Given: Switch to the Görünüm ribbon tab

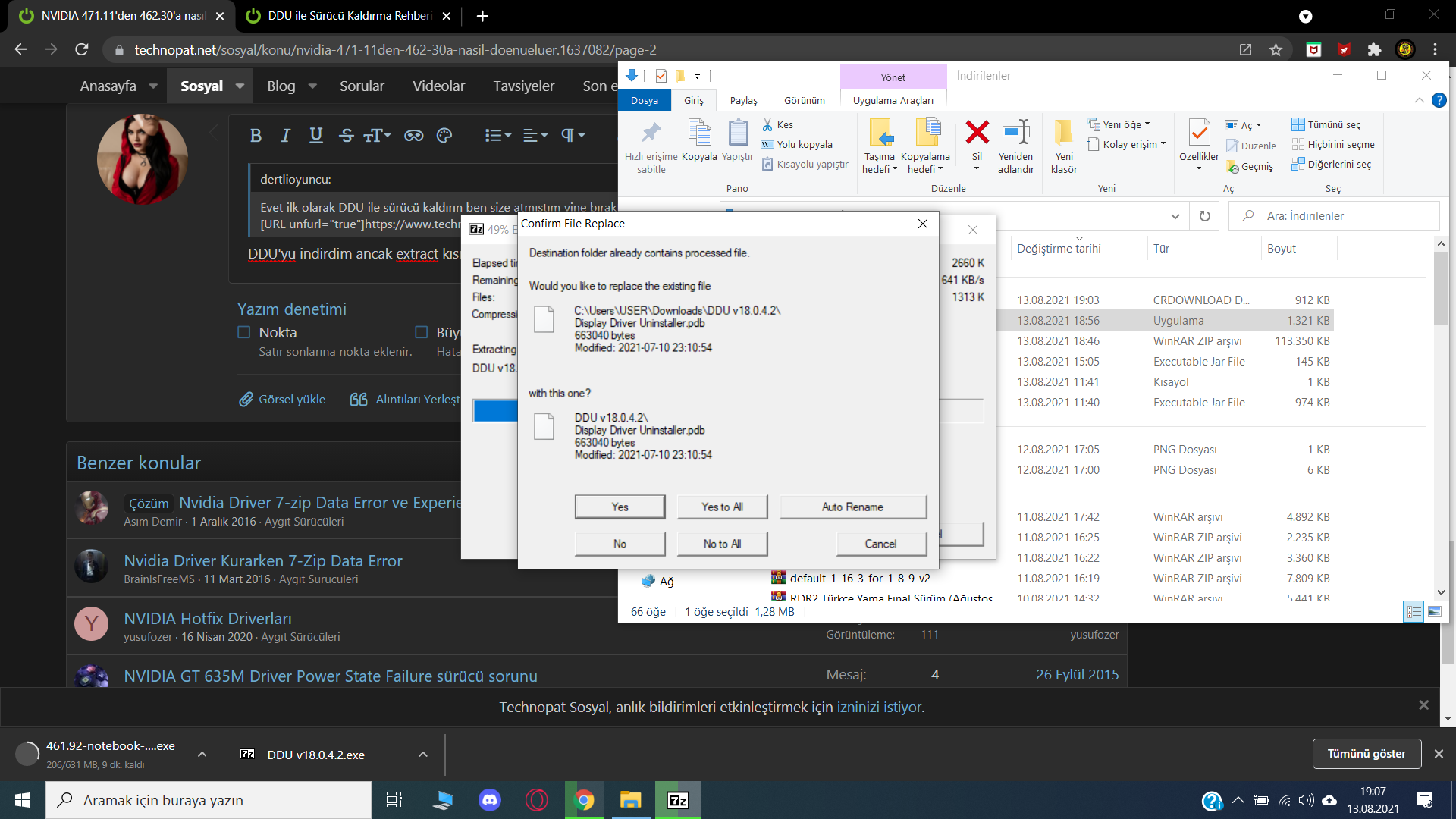Looking at the screenshot, I should tap(804, 100).
